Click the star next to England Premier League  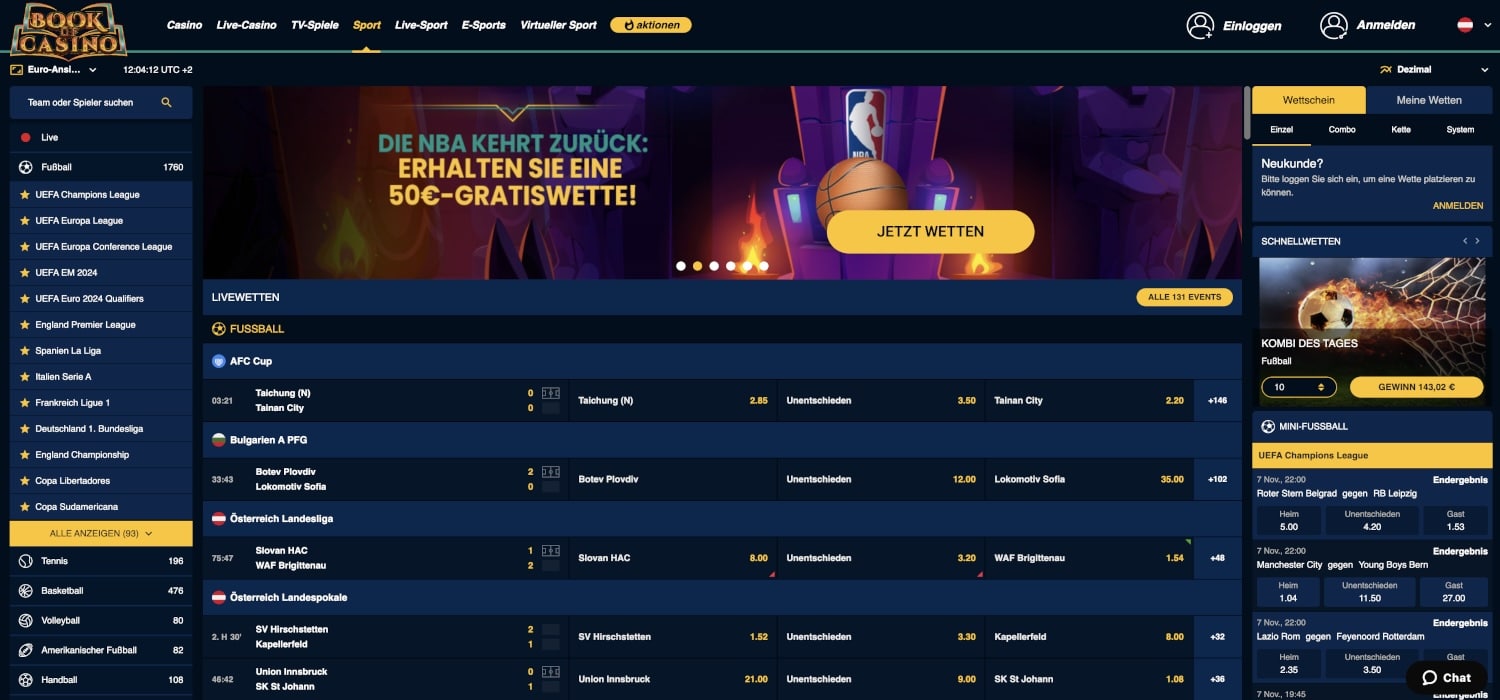25,324
